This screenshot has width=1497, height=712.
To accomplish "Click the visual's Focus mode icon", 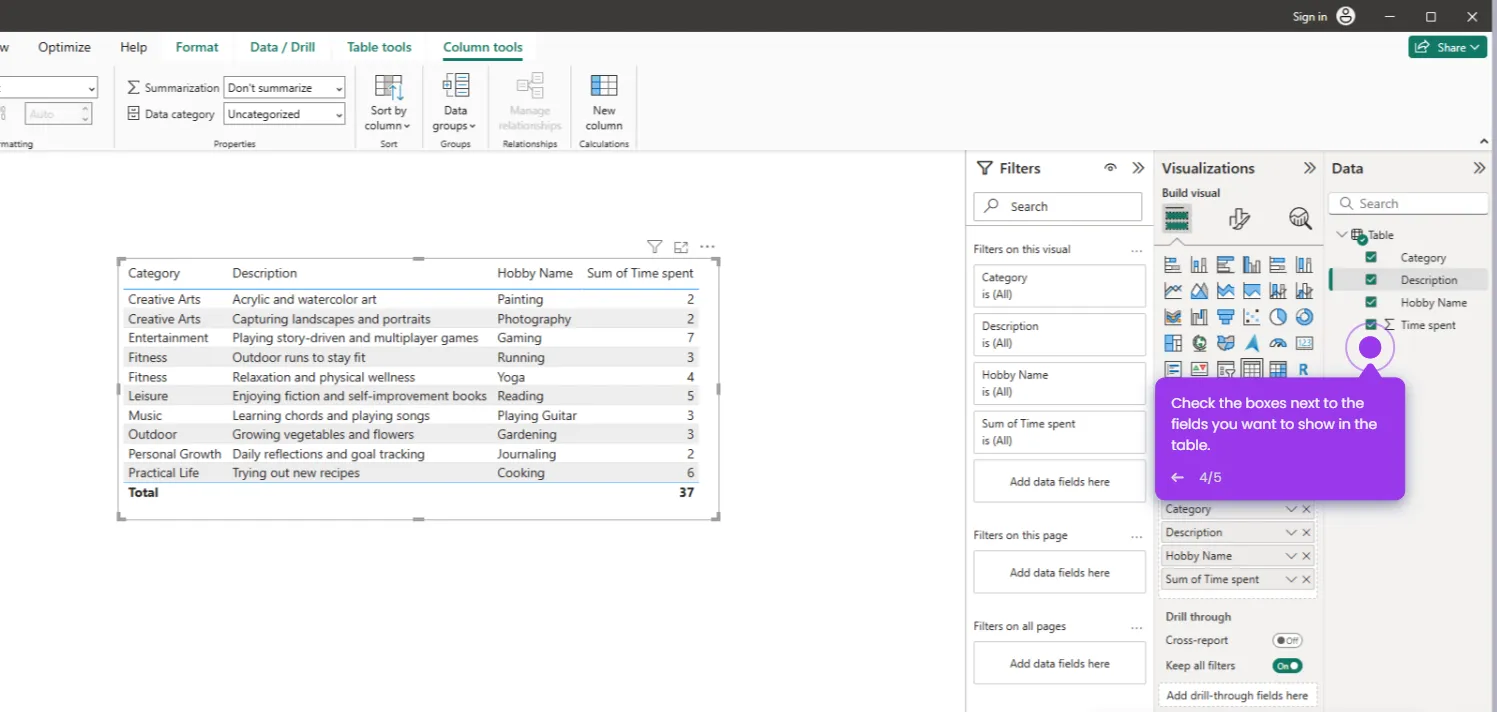I will click(681, 247).
